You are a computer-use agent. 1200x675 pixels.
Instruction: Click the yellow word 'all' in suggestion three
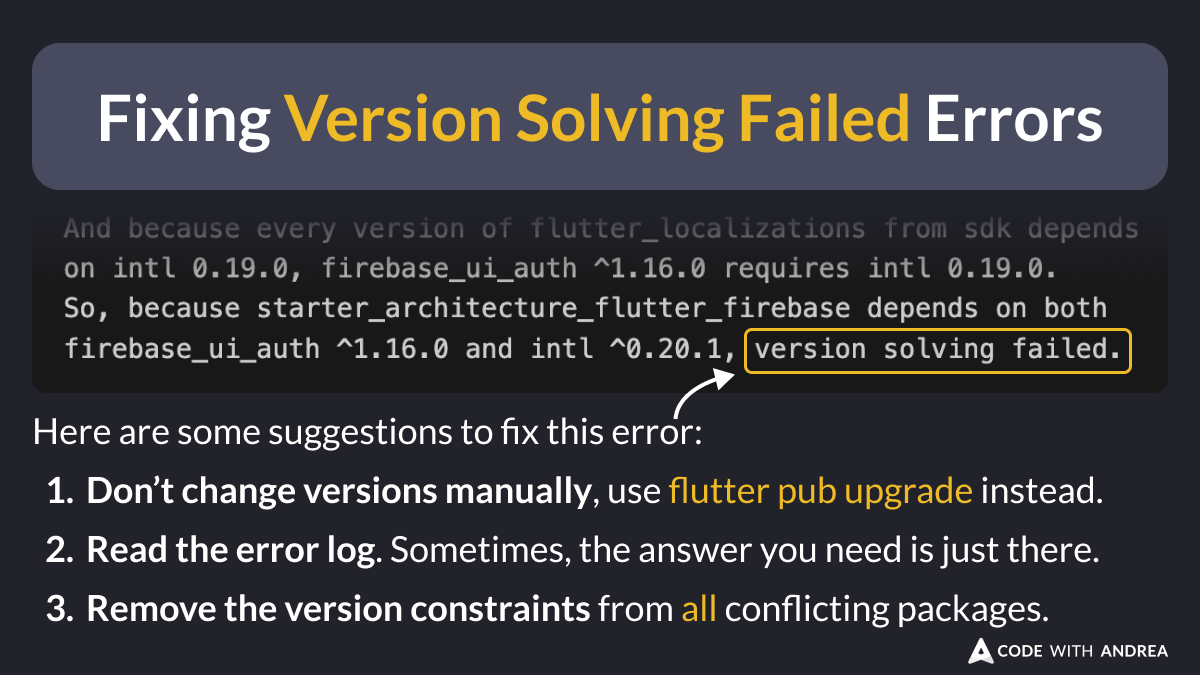(699, 609)
